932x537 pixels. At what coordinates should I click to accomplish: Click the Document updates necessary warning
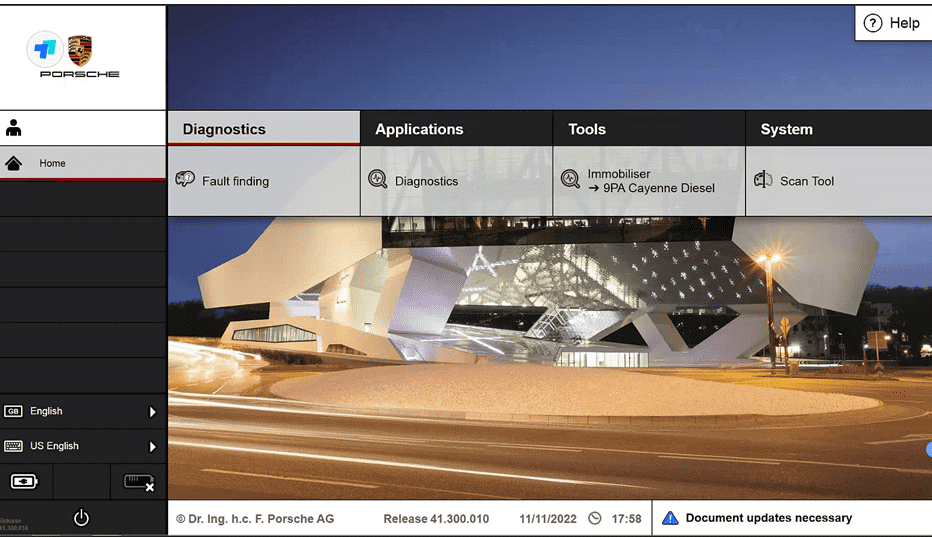[792, 518]
